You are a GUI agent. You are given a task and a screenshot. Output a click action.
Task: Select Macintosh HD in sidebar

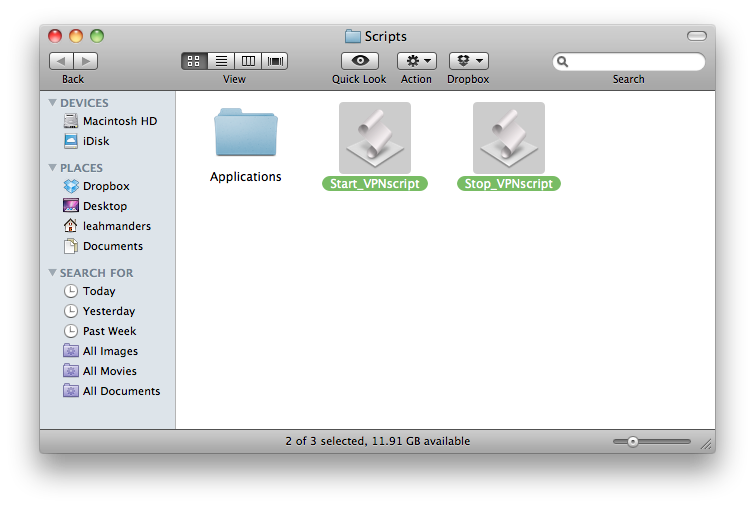pos(119,121)
